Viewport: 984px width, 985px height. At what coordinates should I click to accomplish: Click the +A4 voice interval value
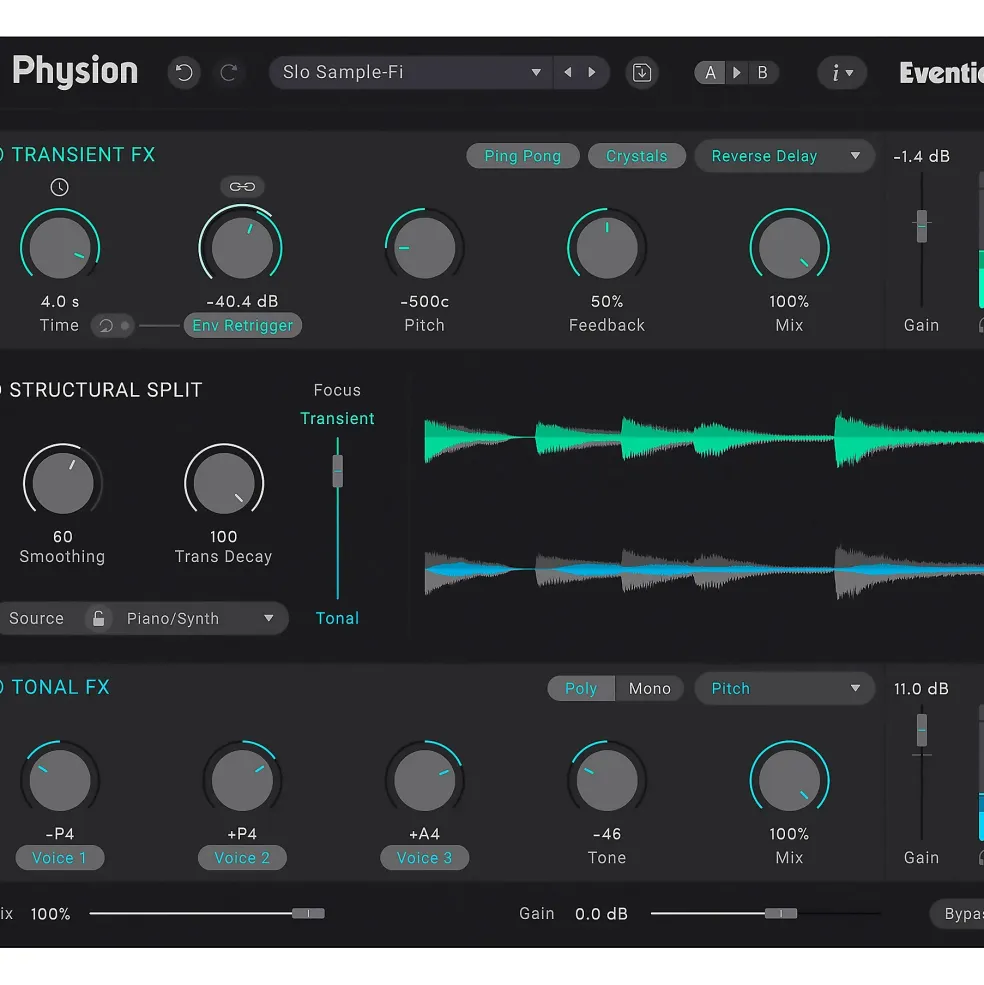tap(424, 834)
